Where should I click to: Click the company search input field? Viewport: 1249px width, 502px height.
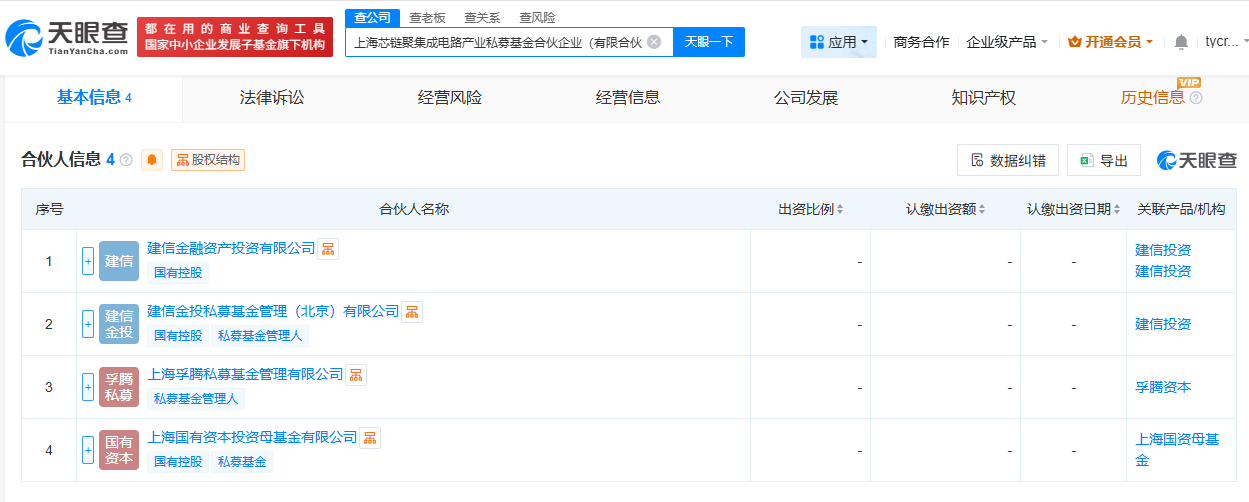click(497, 42)
